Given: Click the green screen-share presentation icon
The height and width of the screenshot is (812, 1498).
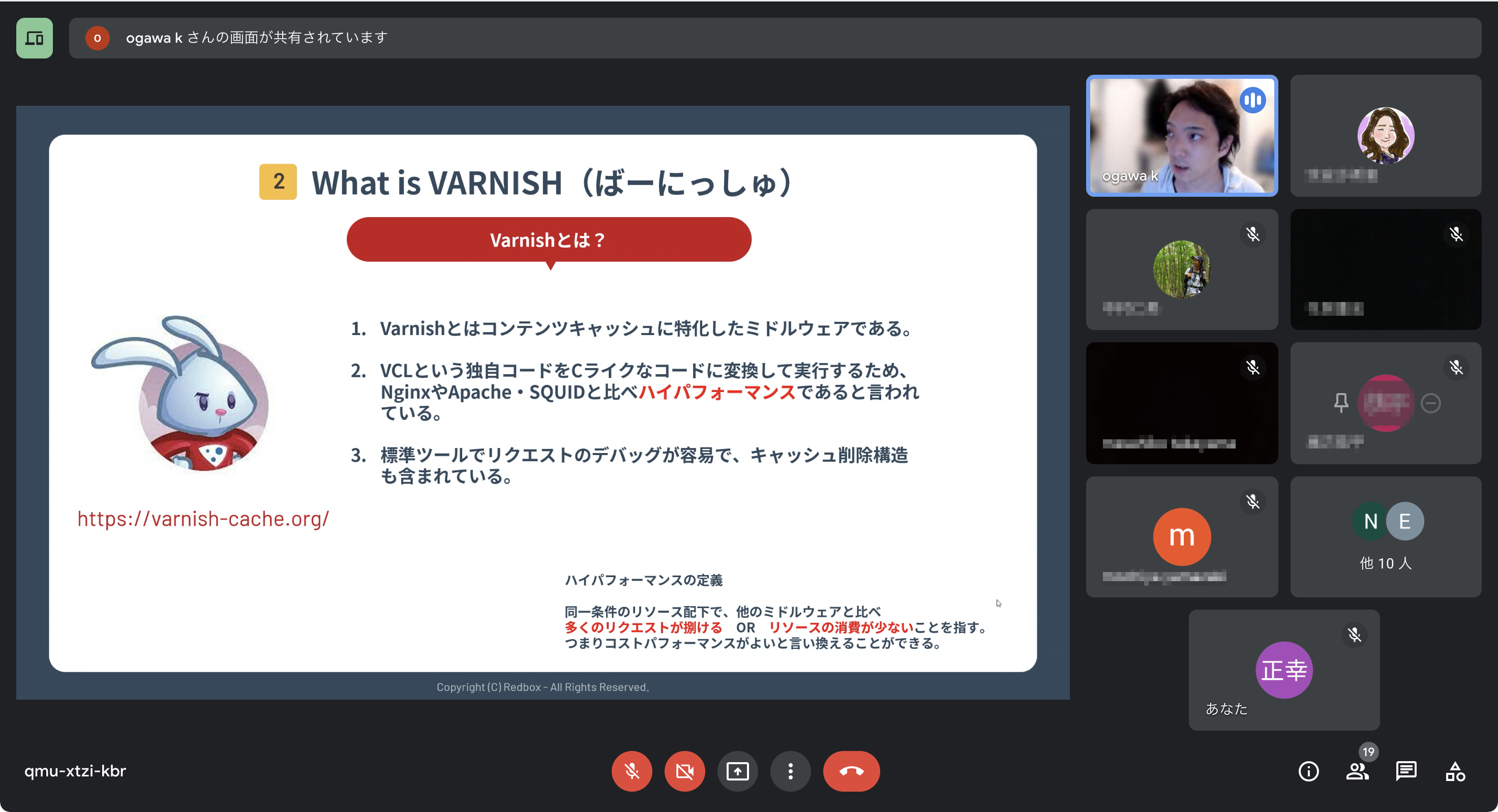Looking at the screenshot, I should click(x=34, y=39).
